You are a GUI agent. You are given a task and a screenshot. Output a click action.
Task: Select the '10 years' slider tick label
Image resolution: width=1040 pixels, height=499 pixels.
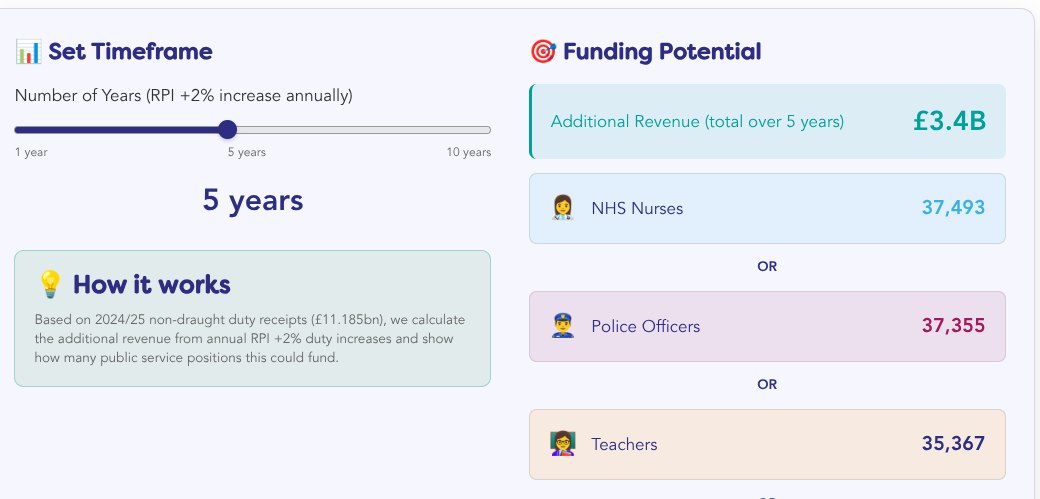point(468,152)
